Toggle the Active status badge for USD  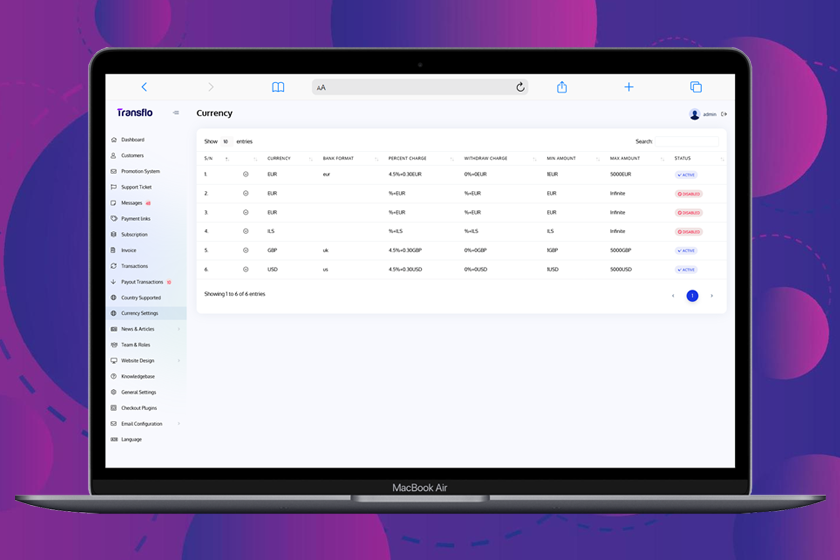point(686,270)
